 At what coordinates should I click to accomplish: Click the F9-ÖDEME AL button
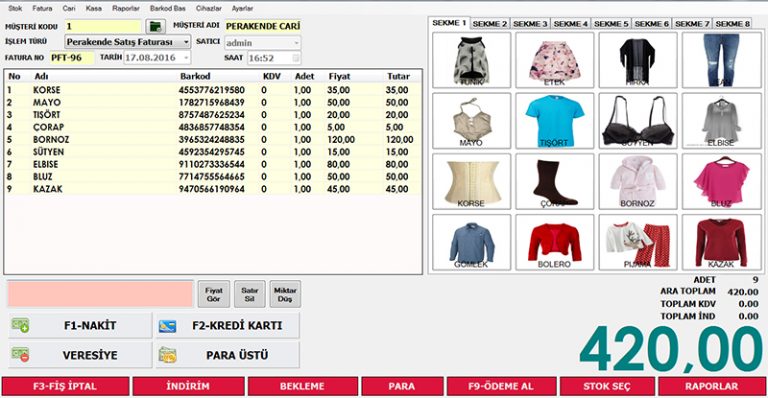501,386
